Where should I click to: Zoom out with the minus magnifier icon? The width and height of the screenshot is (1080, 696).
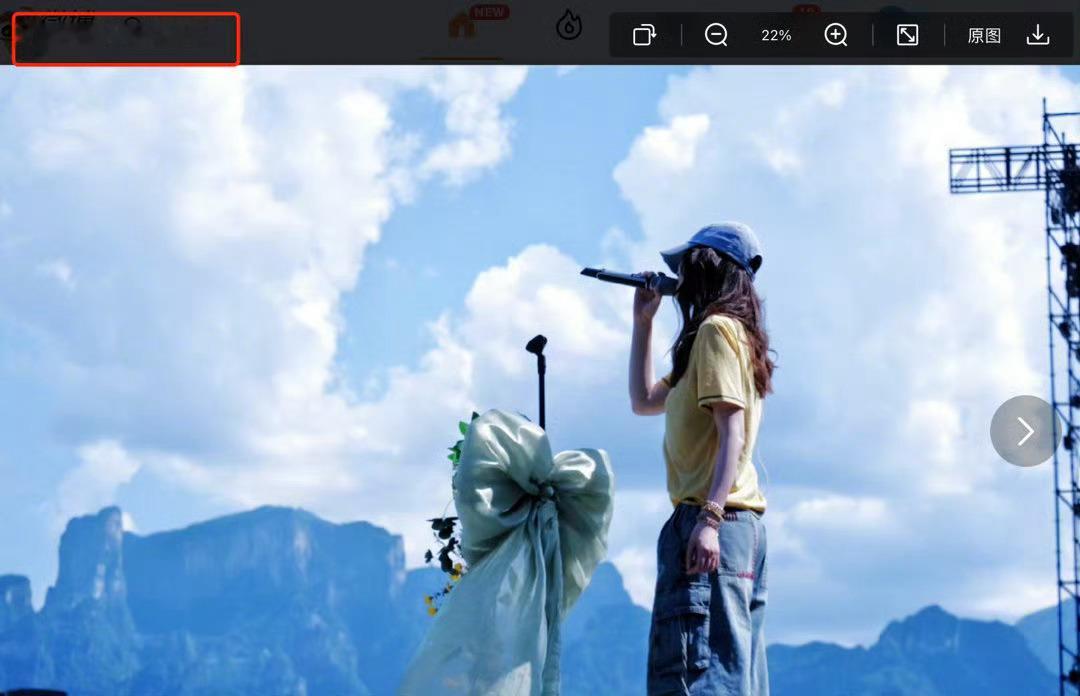point(716,34)
